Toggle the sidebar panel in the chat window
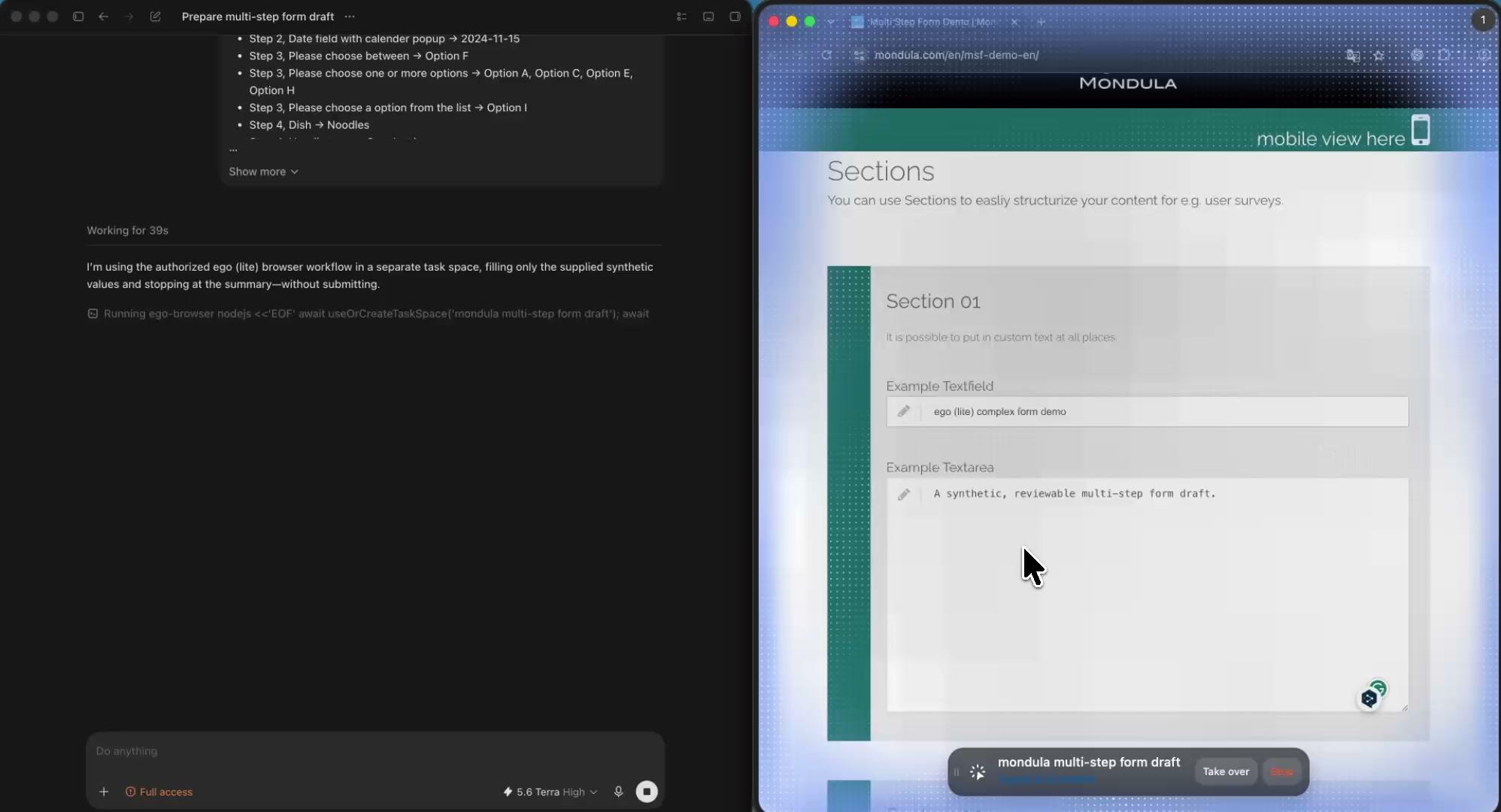 click(78, 17)
